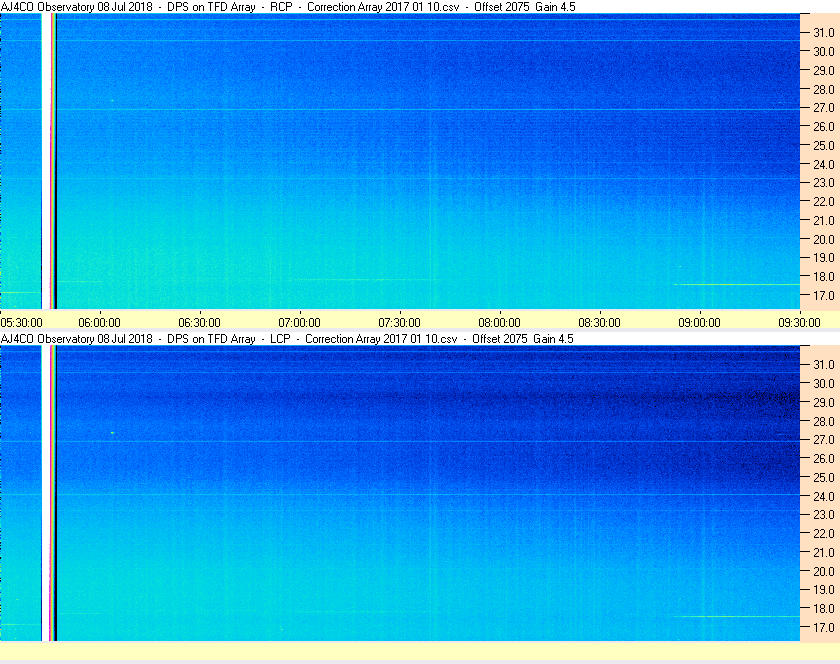Pick the 24.0 frequency label on LCP plot
The height and width of the screenshot is (664, 840).
824,496
